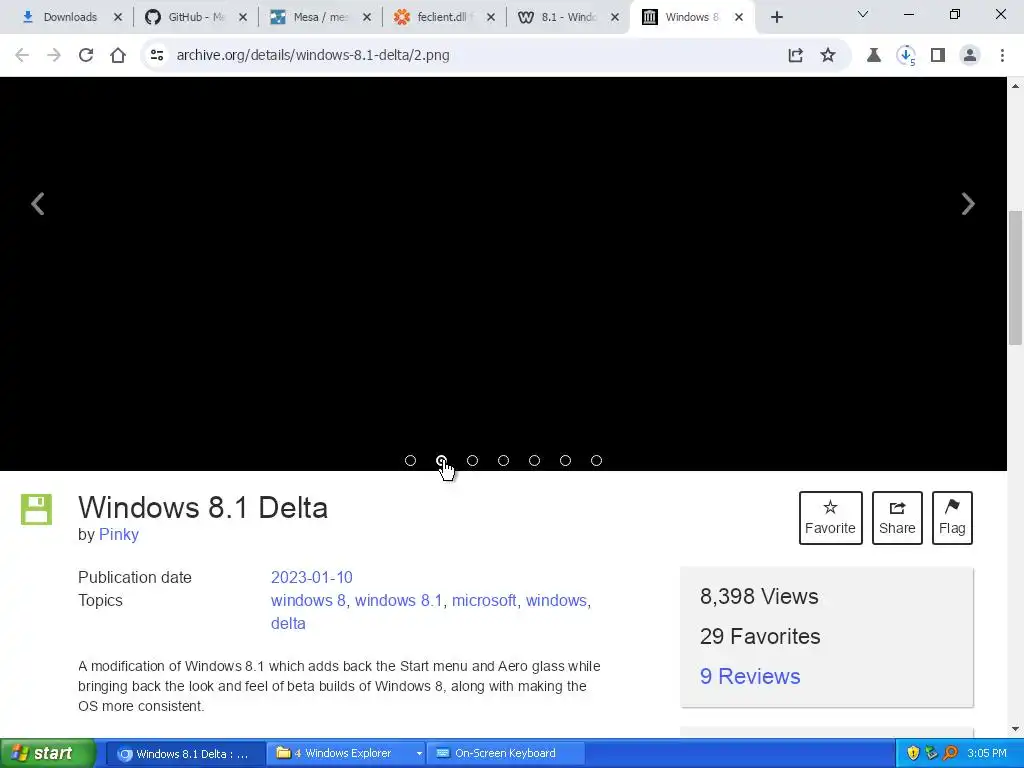Close the feclient.dll tab

[490, 18]
